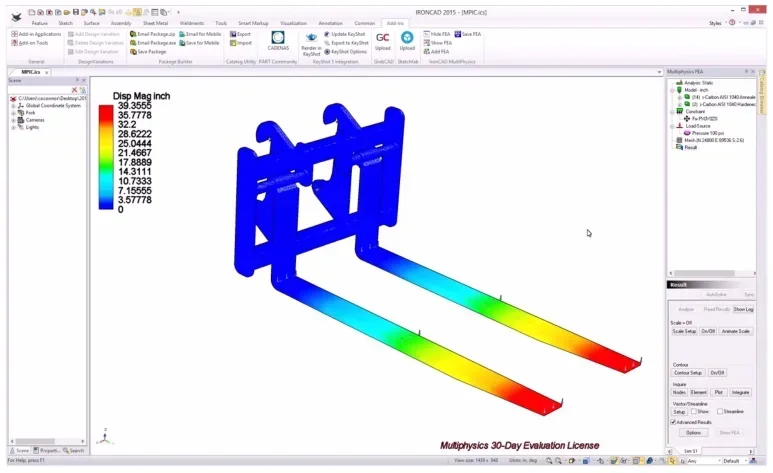Click the GrabCAD Upload icon
The height and width of the screenshot is (473, 773).
(383, 41)
